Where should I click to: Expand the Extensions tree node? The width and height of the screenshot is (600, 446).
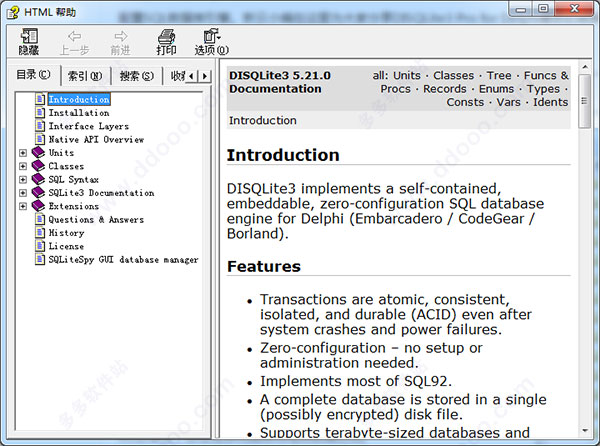tap(23, 207)
